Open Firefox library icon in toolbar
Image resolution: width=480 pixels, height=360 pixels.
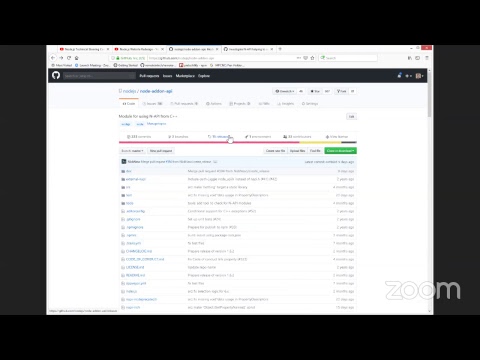(410, 58)
